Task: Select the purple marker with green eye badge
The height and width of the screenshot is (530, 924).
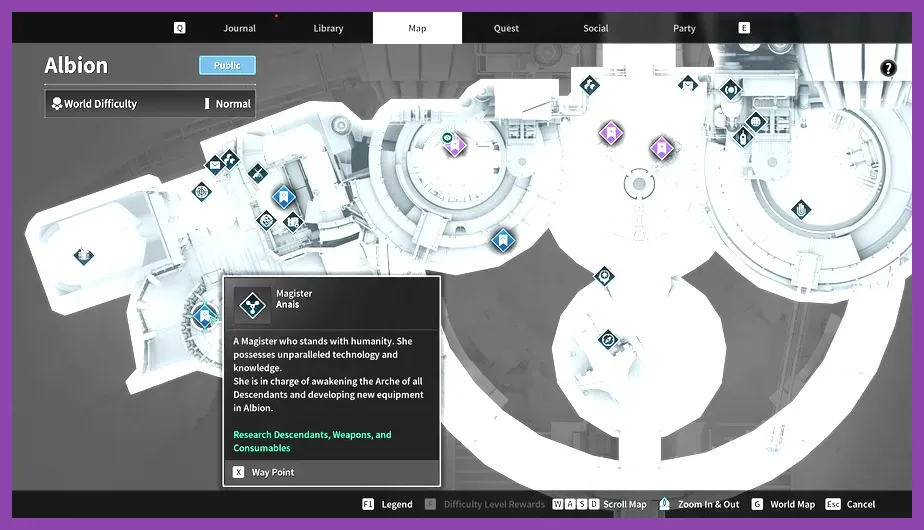Action: [x=454, y=144]
